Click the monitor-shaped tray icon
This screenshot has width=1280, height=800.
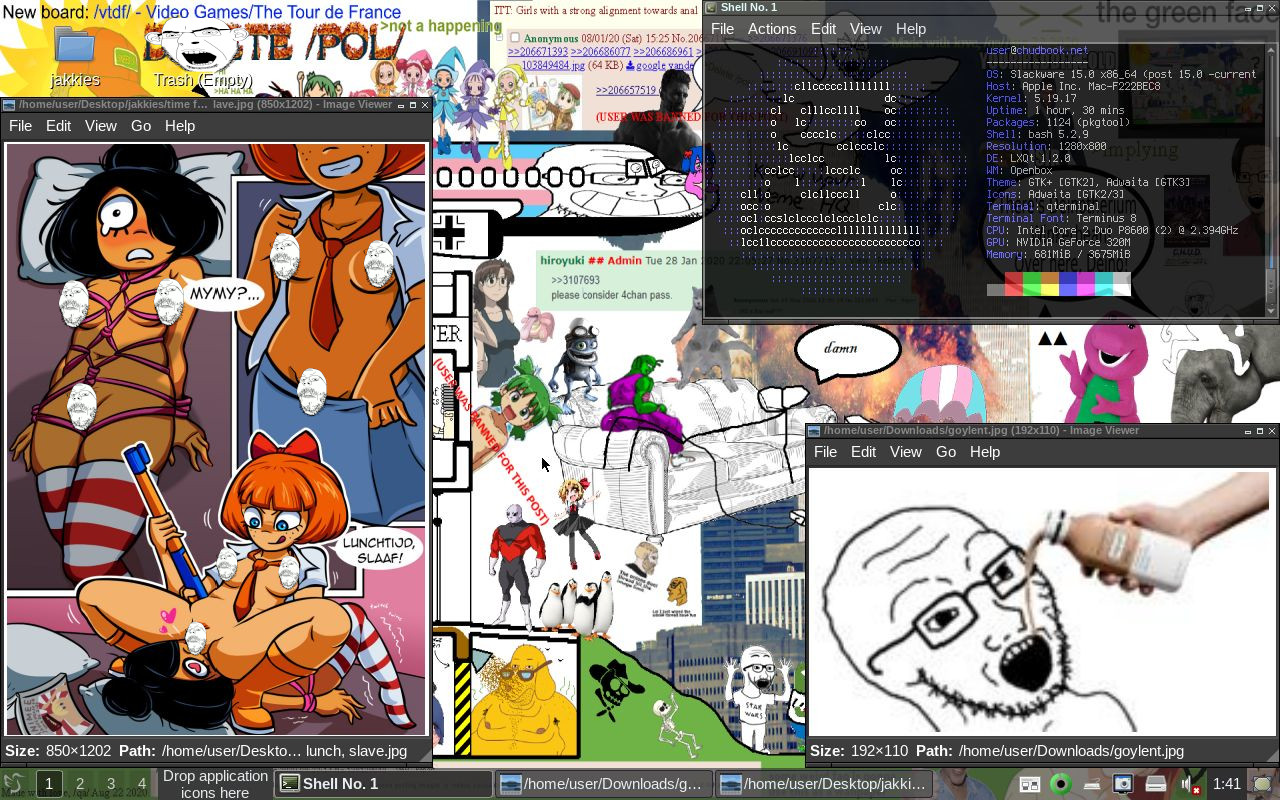1124,784
